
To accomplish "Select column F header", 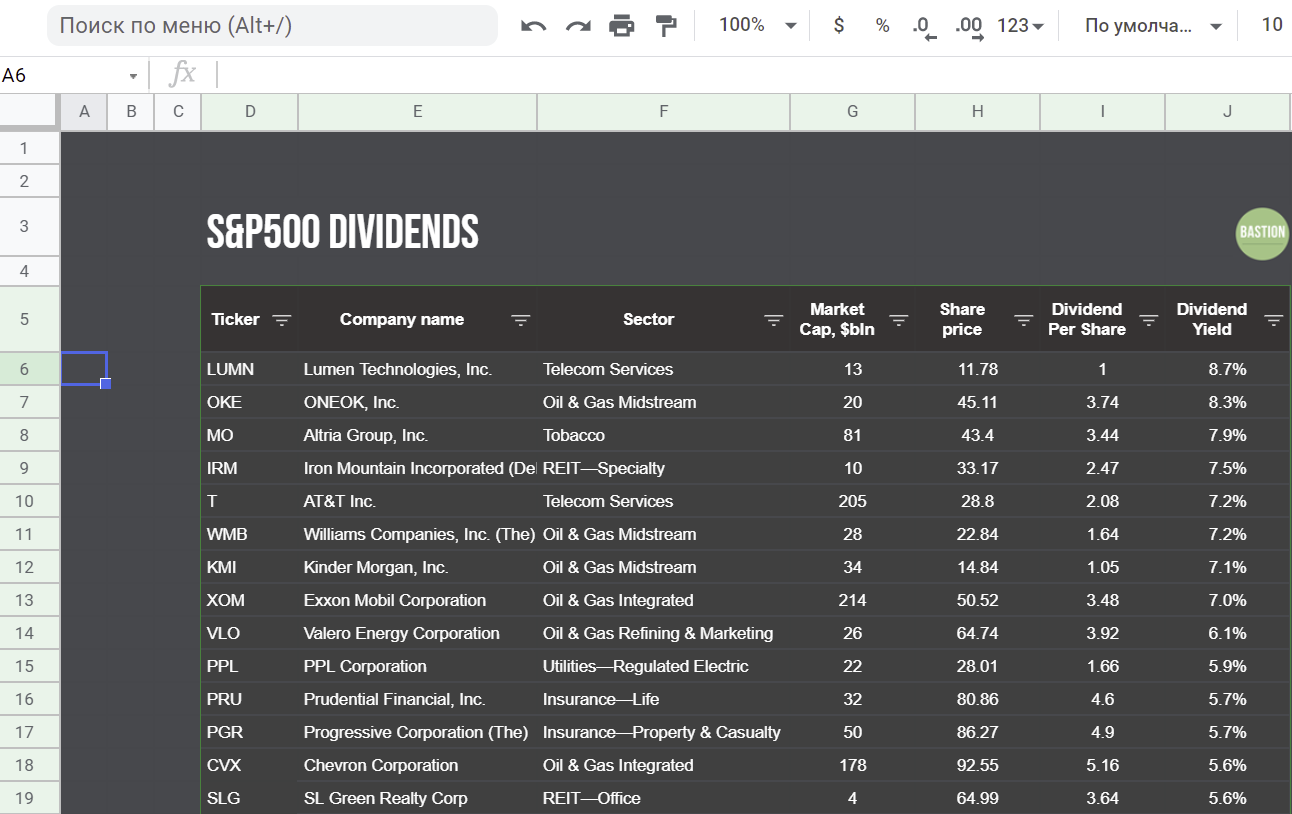I will click(x=663, y=112).
